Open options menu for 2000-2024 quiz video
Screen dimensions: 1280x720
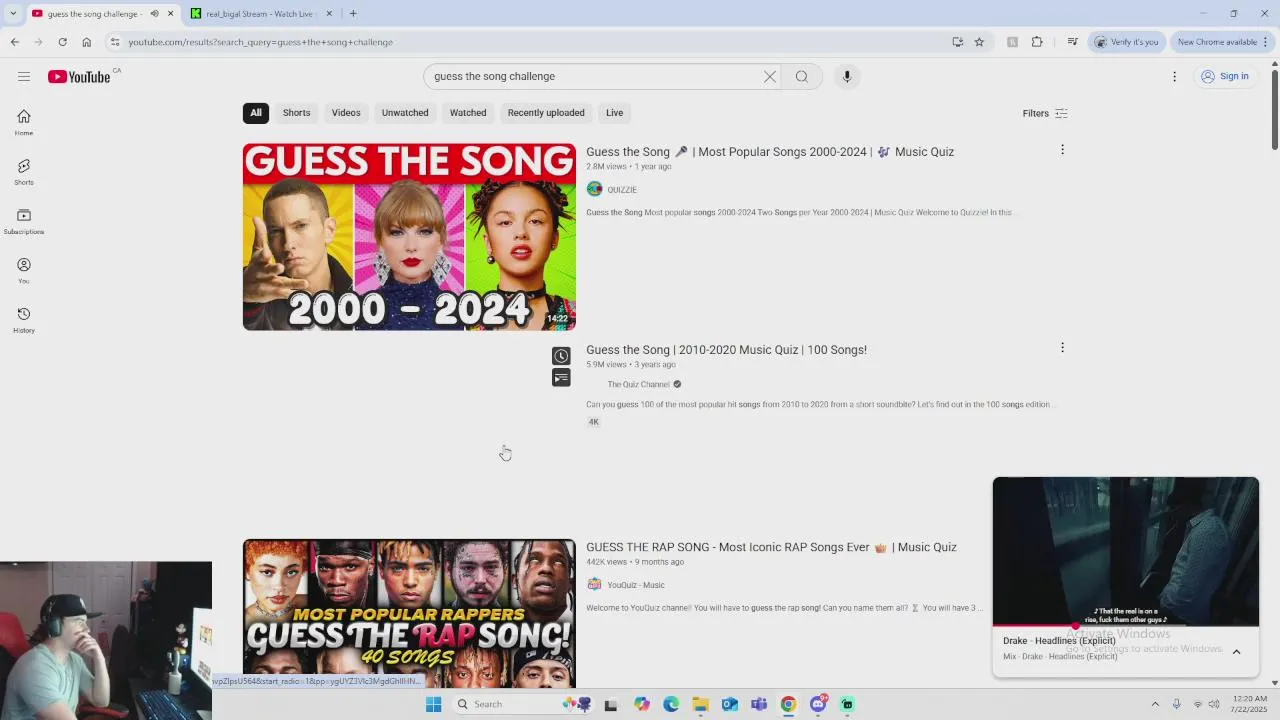coord(1062,150)
